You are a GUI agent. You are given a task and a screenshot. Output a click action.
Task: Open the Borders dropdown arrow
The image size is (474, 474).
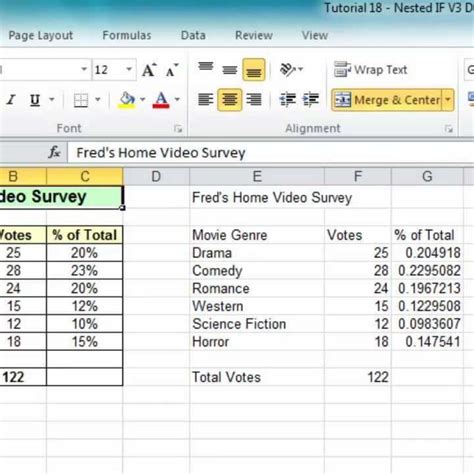98,99
